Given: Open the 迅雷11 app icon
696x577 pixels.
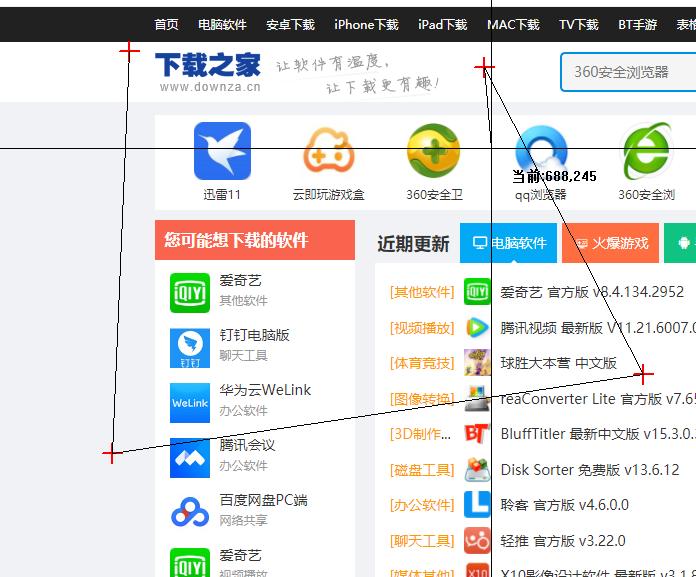Looking at the screenshot, I should 222,151.
